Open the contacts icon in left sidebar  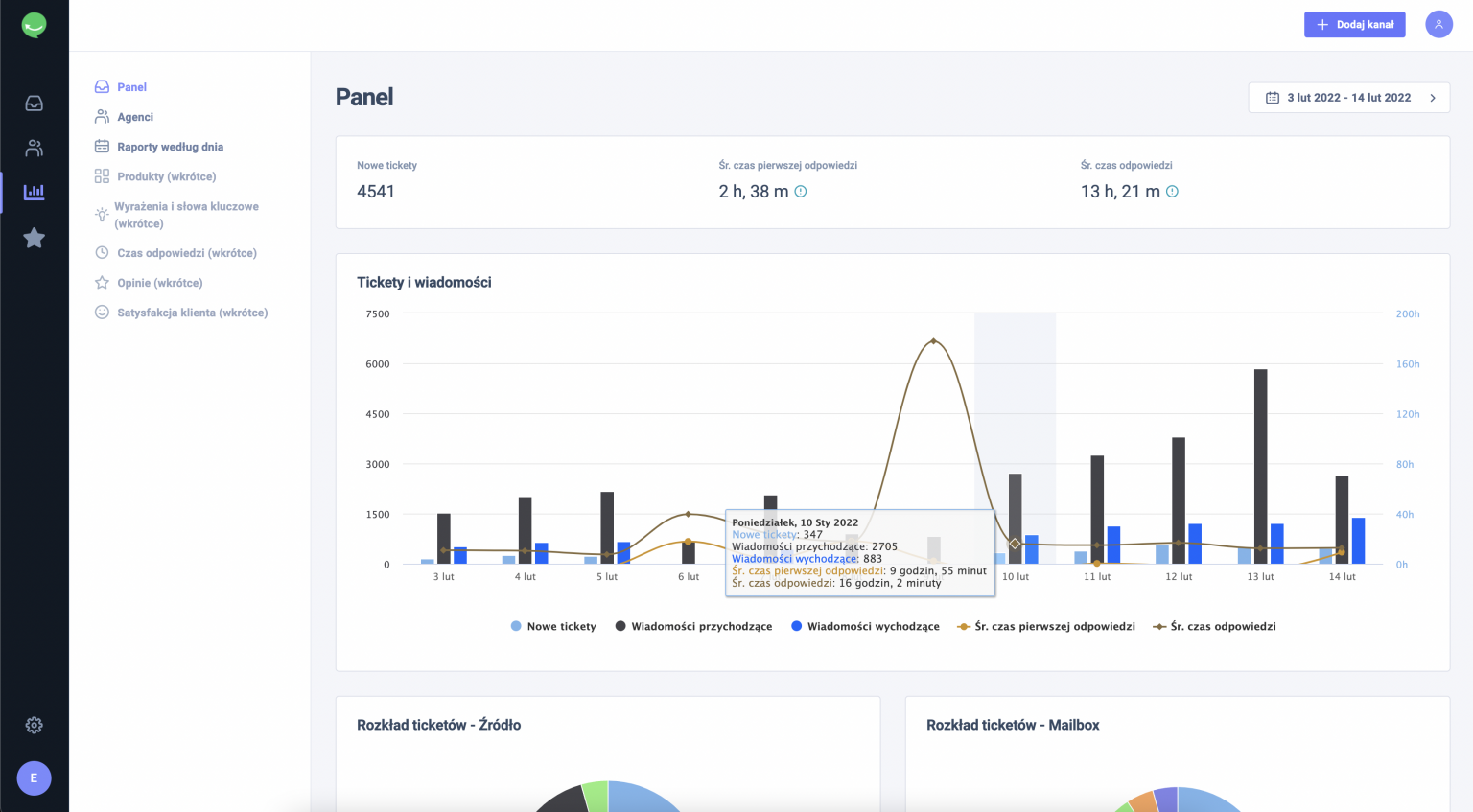[34, 149]
